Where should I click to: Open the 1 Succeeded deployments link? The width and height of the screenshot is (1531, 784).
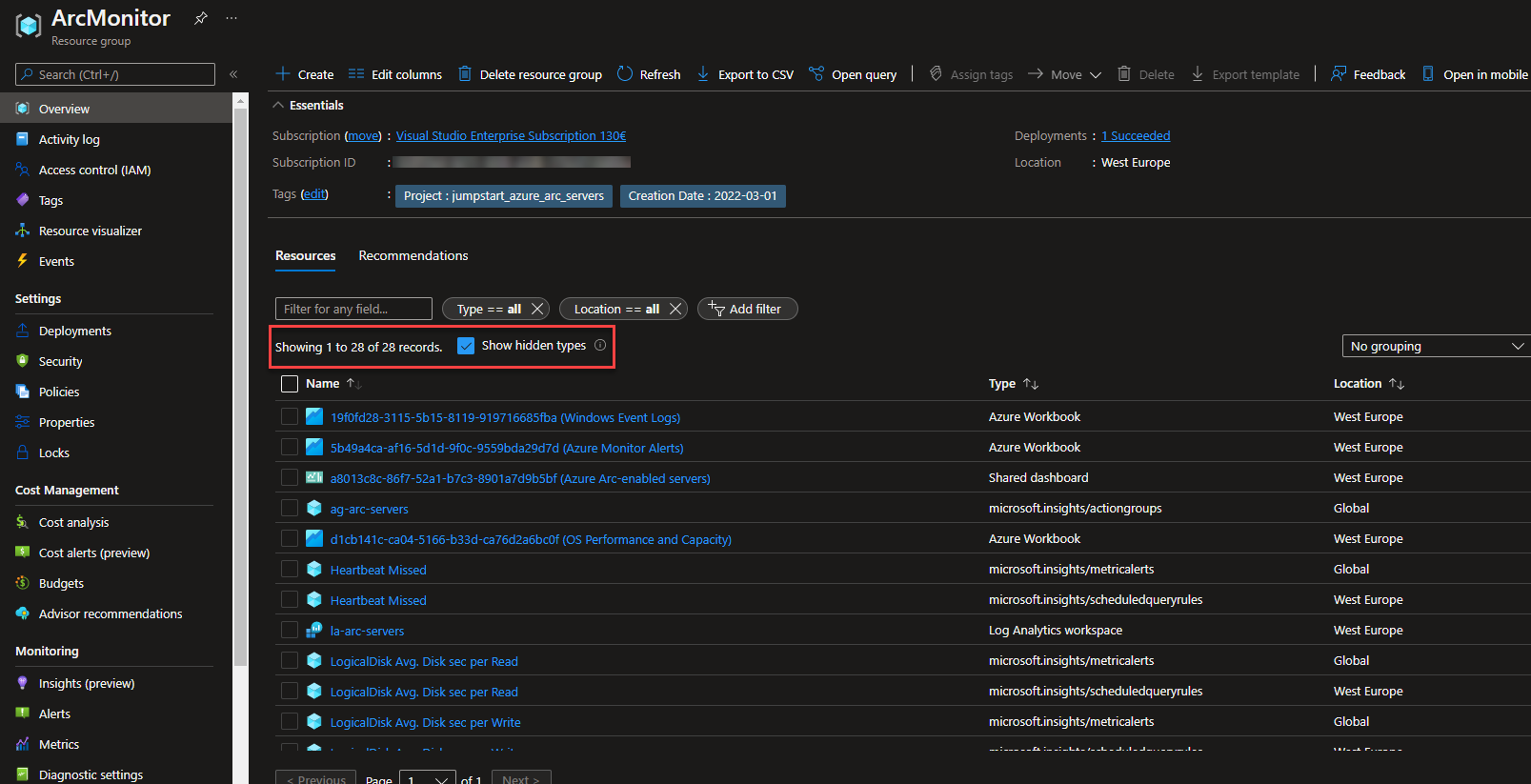coord(1136,135)
